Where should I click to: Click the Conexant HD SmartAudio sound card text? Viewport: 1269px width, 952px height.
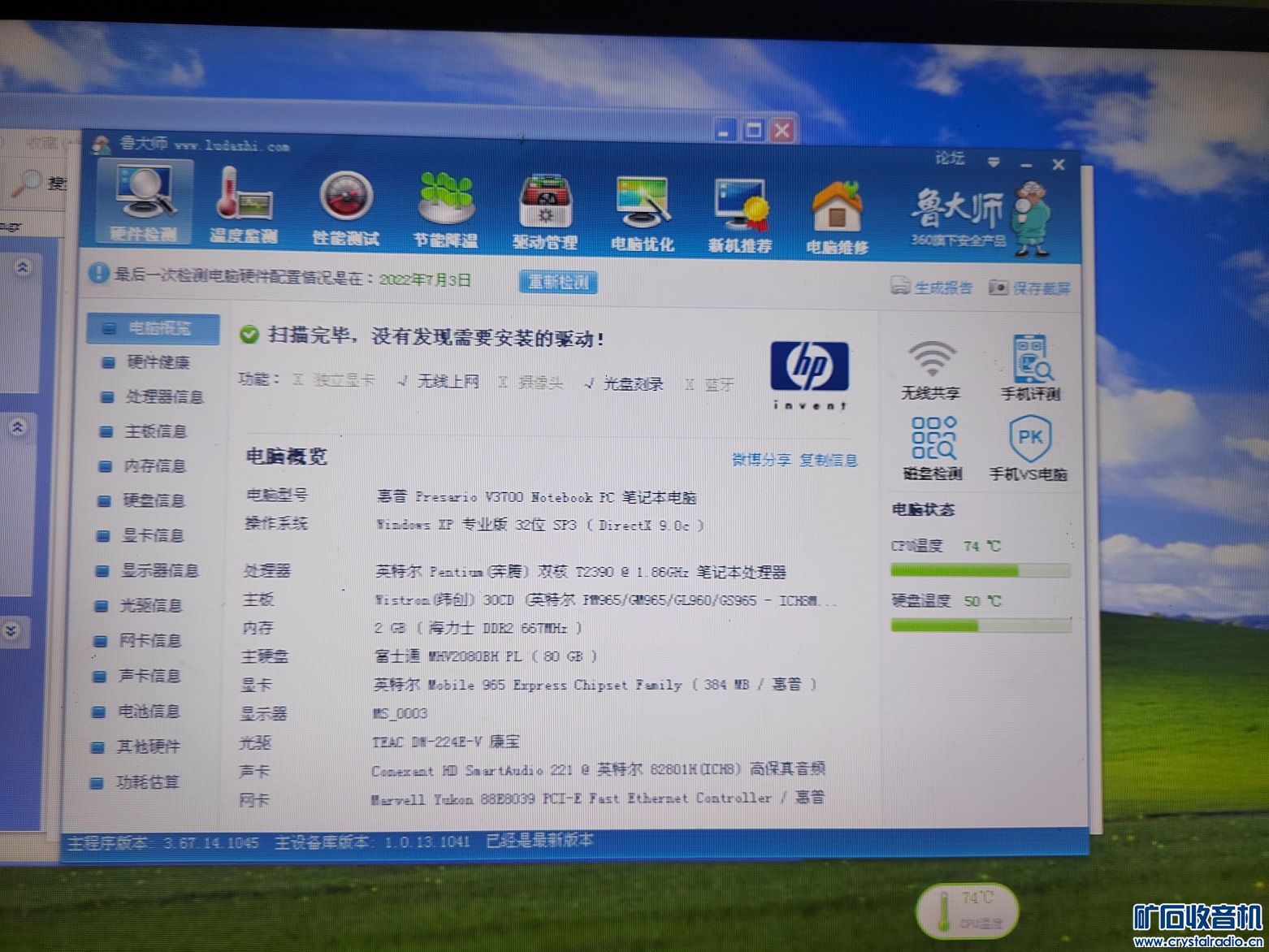tap(598, 770)
